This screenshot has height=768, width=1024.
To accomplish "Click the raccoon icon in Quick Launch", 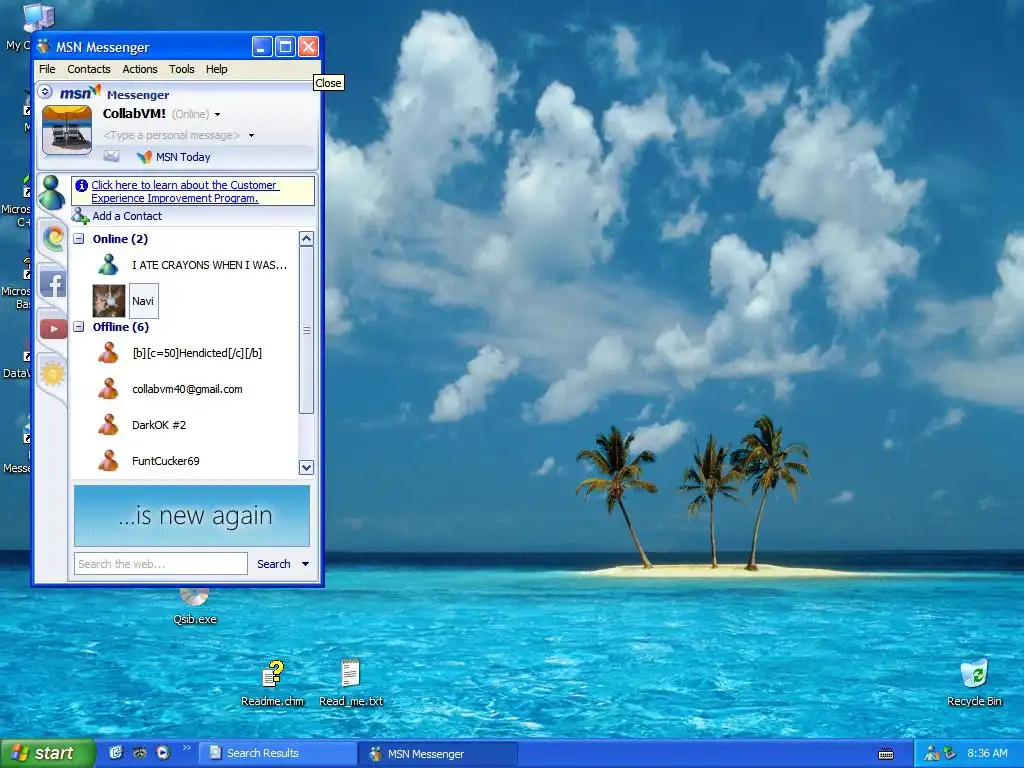I will pyautogui.click(x=140, y=753).
